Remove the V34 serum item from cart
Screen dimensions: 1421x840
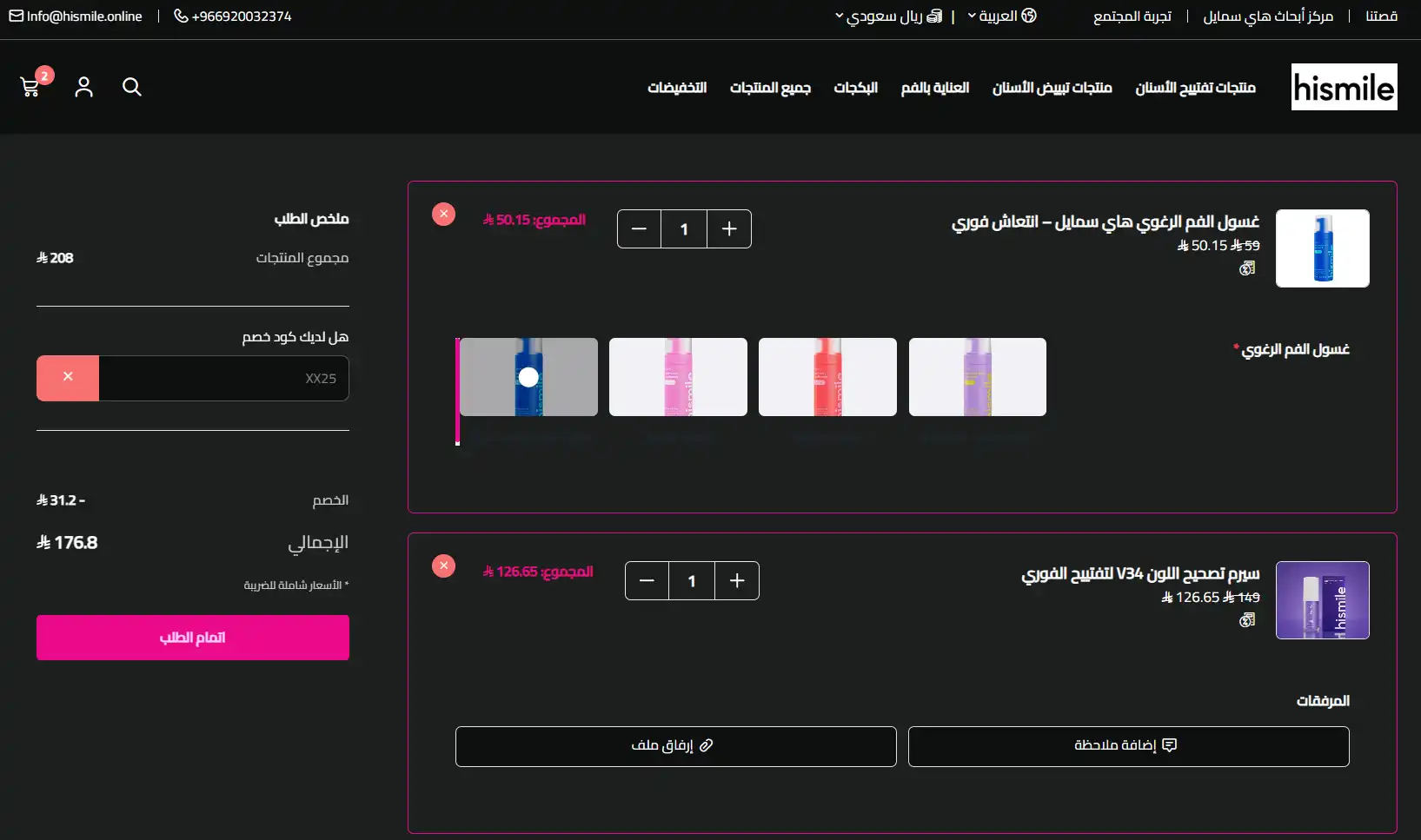pyautogui.click(x=443, y=566)
